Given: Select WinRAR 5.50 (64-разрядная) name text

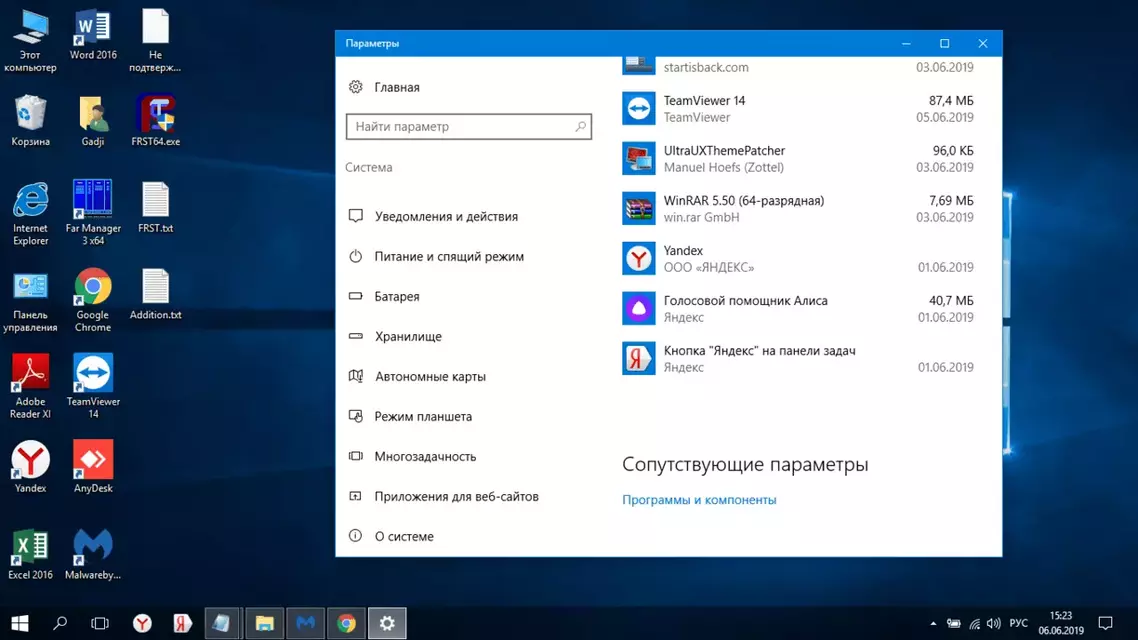Looking at the screenshot, I should click(744, 201).
